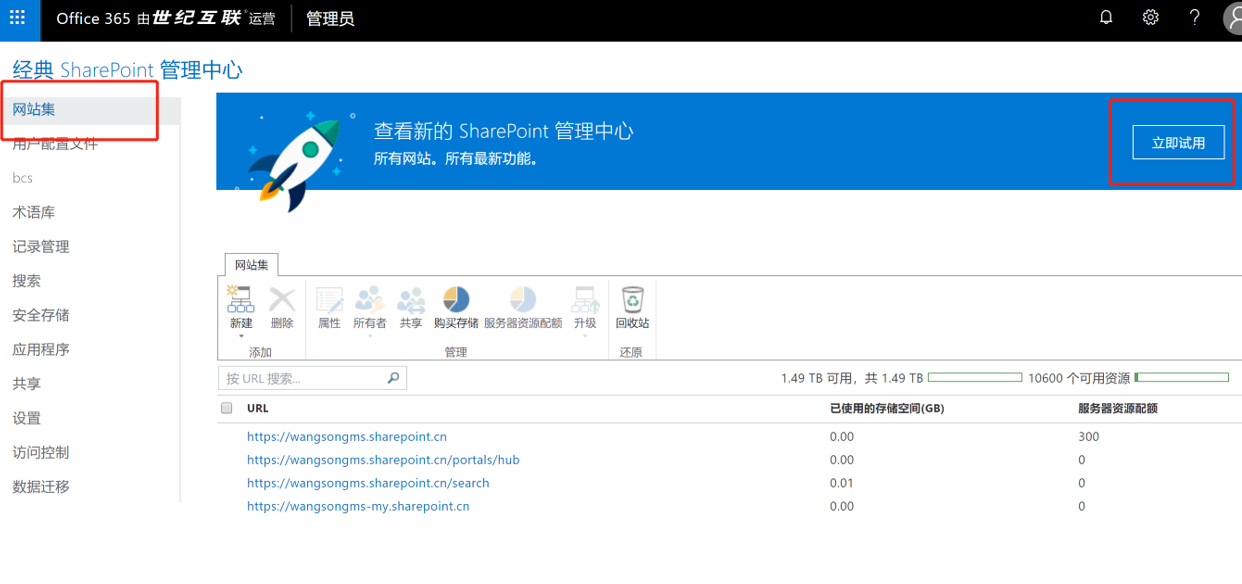The image size is (1242, 584).
Task: Select the 网站集 ribbon tab
Action: coord(251,265)
